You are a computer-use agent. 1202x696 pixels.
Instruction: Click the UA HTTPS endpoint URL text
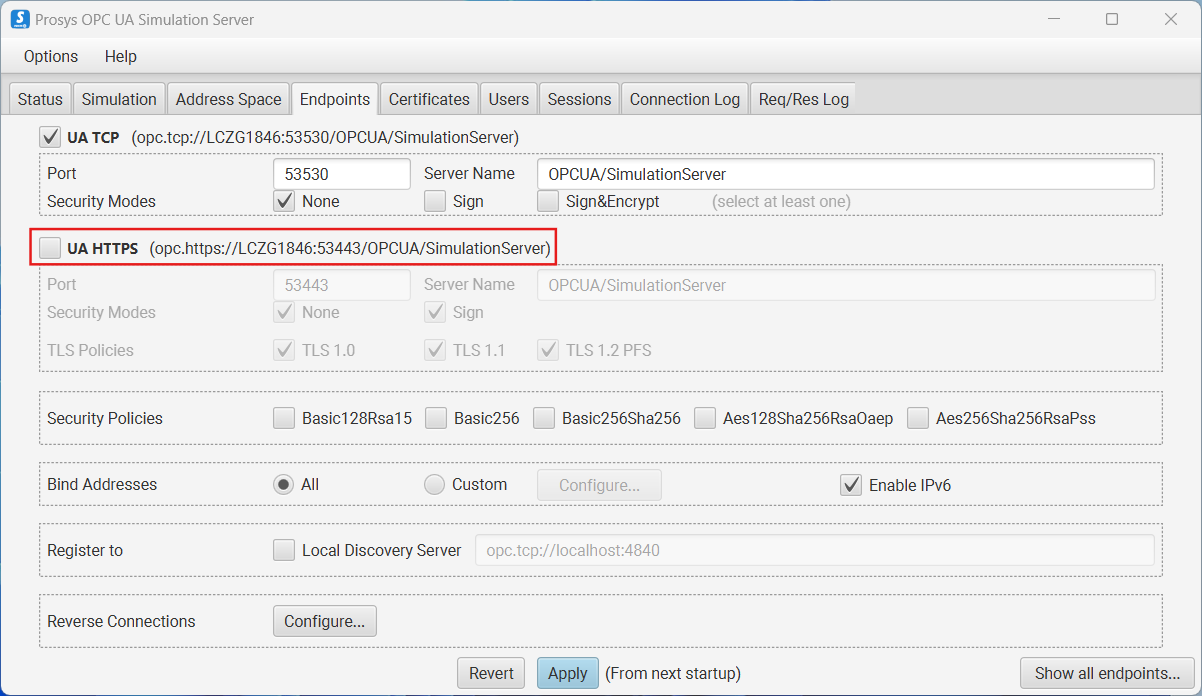(x=350, y=248)
